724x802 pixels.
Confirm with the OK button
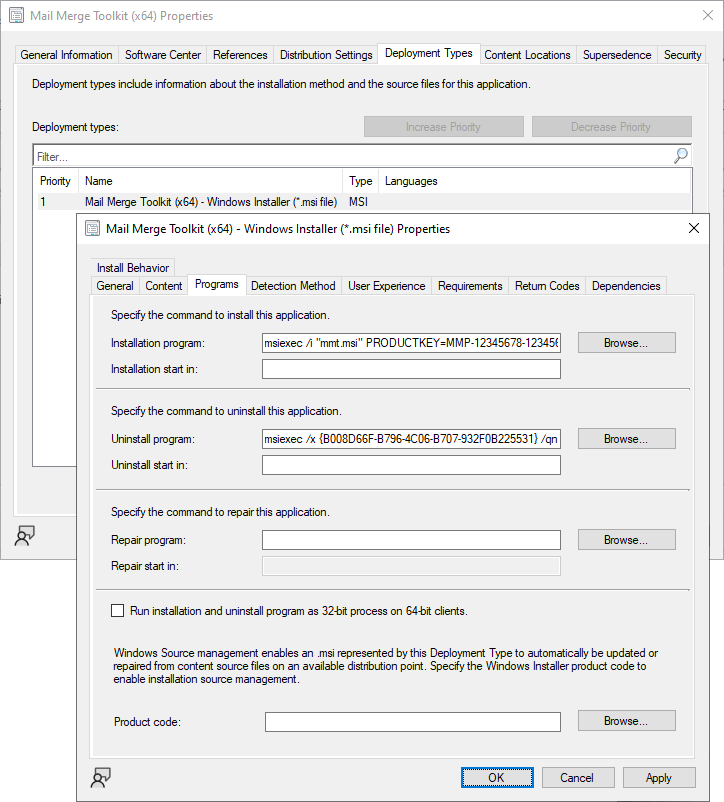497,777
